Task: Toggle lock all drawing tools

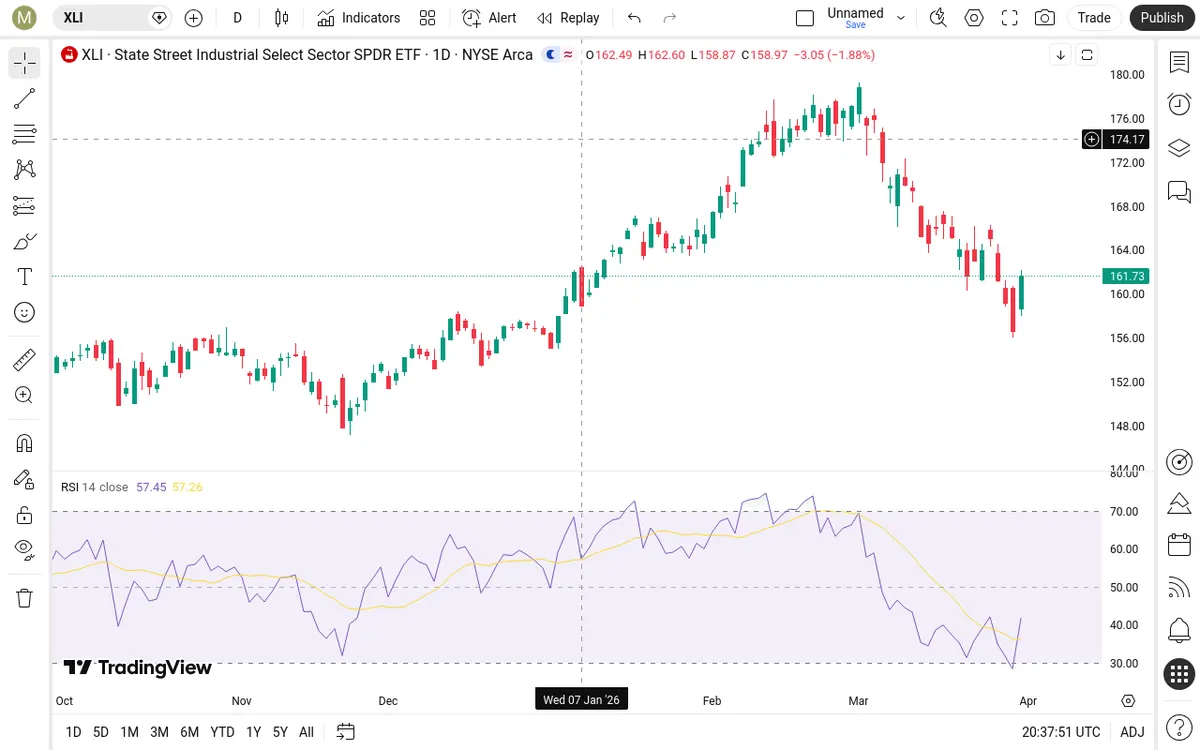Action: [25, 515]
